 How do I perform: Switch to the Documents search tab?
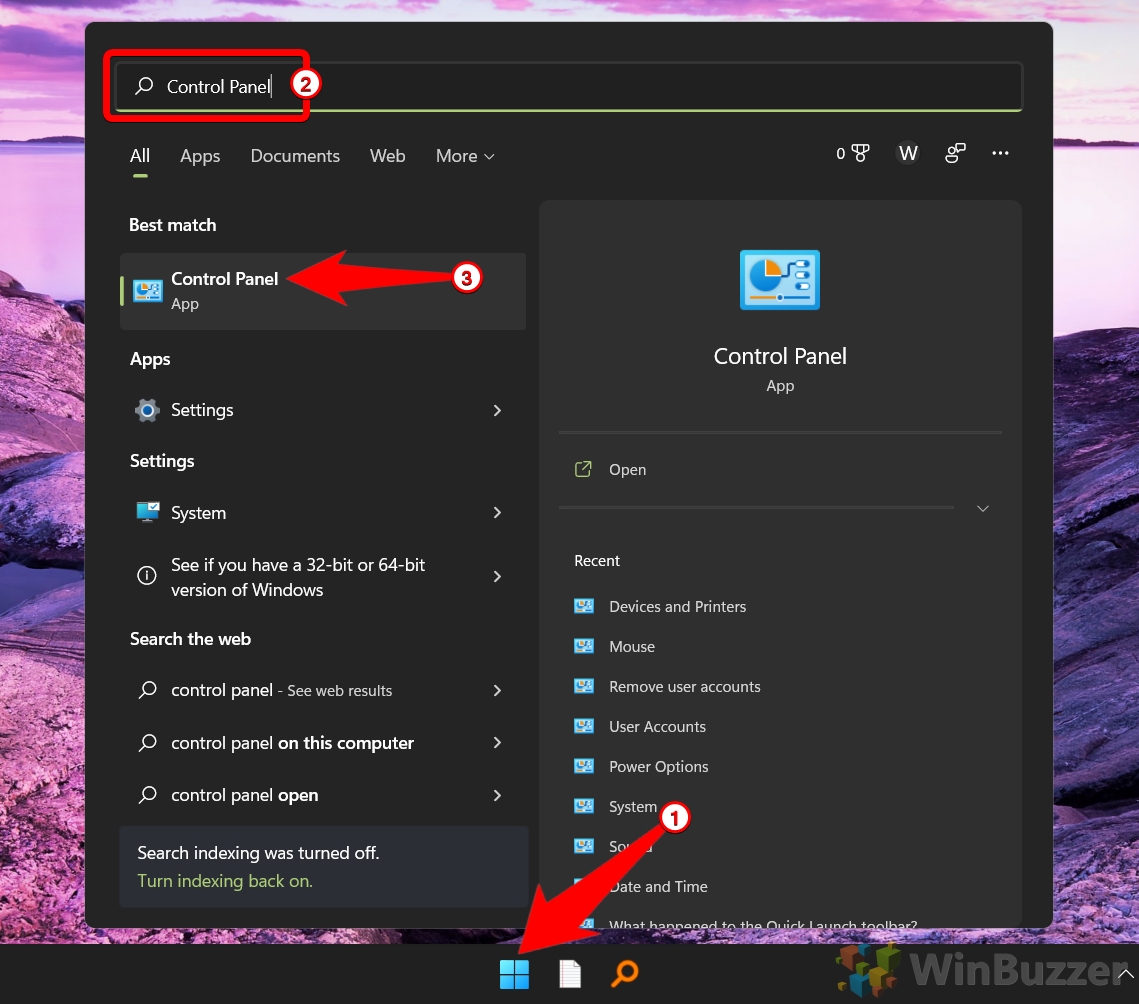tap(295, 156)
